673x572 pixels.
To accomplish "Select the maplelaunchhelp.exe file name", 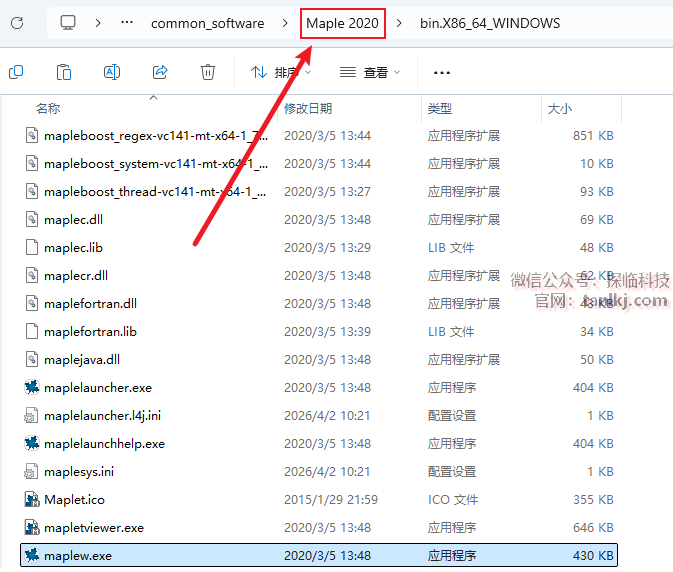I will pyautogui.click(x=104, y=444).
